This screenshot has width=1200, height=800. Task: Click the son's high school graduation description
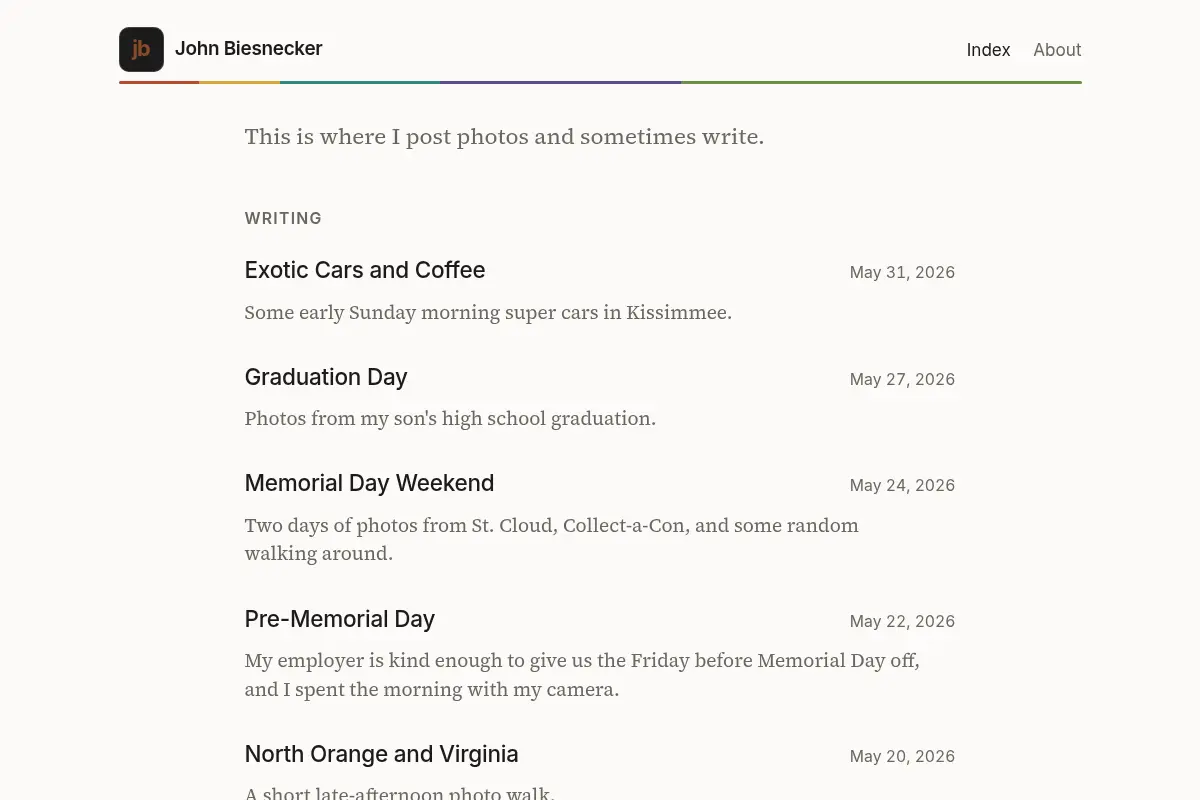pos(450,419)
